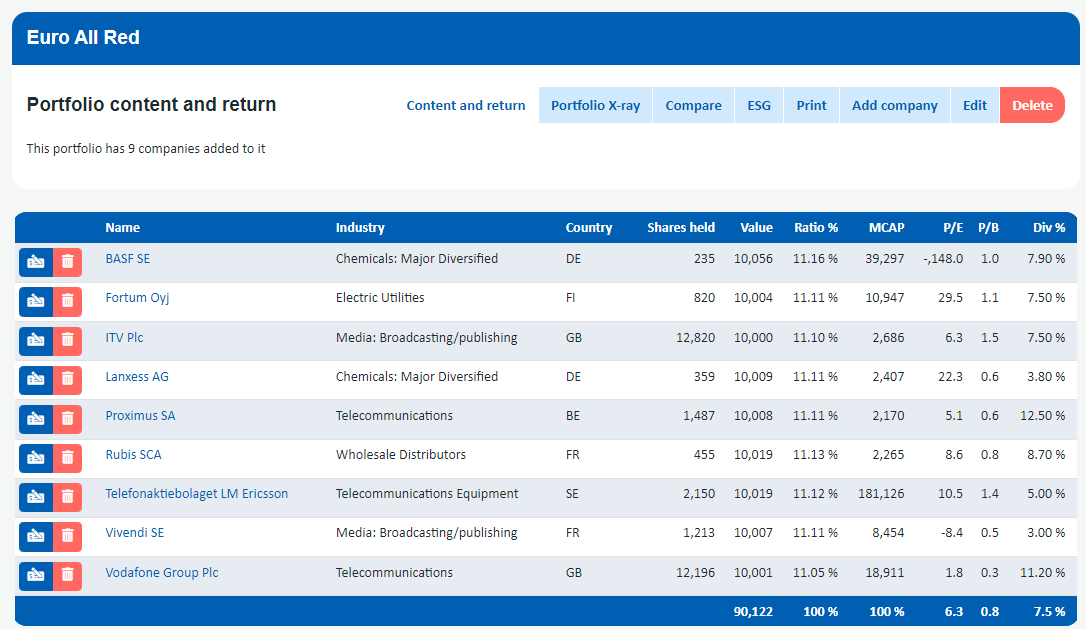Select the Telecommunications Equipment industry cell
The height and width of the screenshot is (629, 1086).
pos(427,494)
